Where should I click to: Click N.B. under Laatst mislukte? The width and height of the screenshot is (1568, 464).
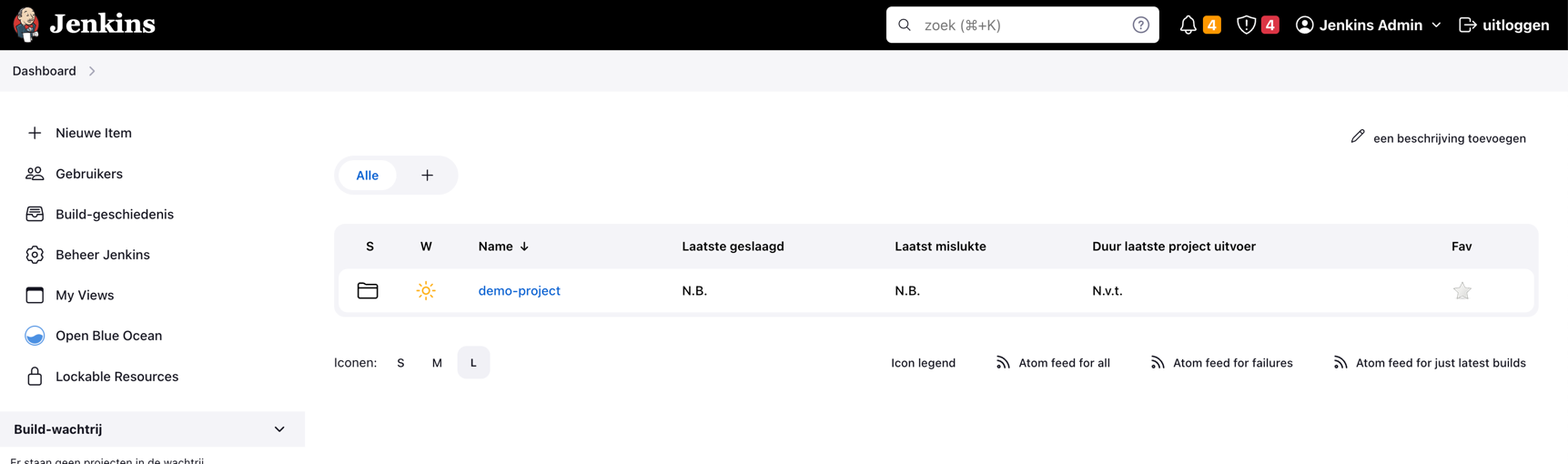point(907,291)
